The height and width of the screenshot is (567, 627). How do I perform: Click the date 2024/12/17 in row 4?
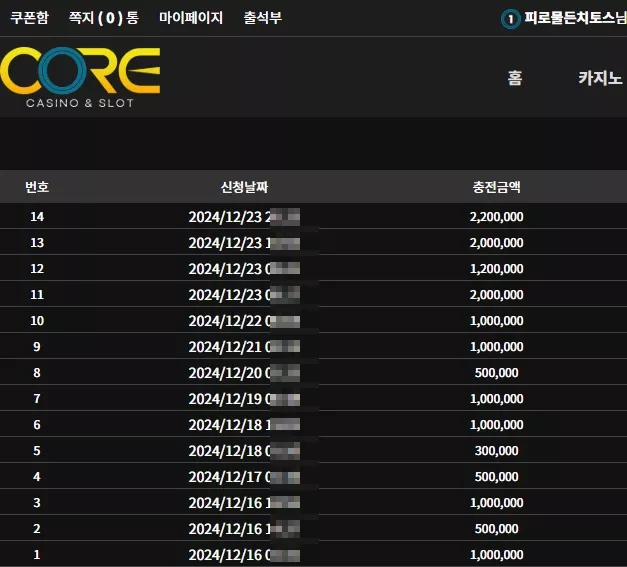click(x=225, y=477)
